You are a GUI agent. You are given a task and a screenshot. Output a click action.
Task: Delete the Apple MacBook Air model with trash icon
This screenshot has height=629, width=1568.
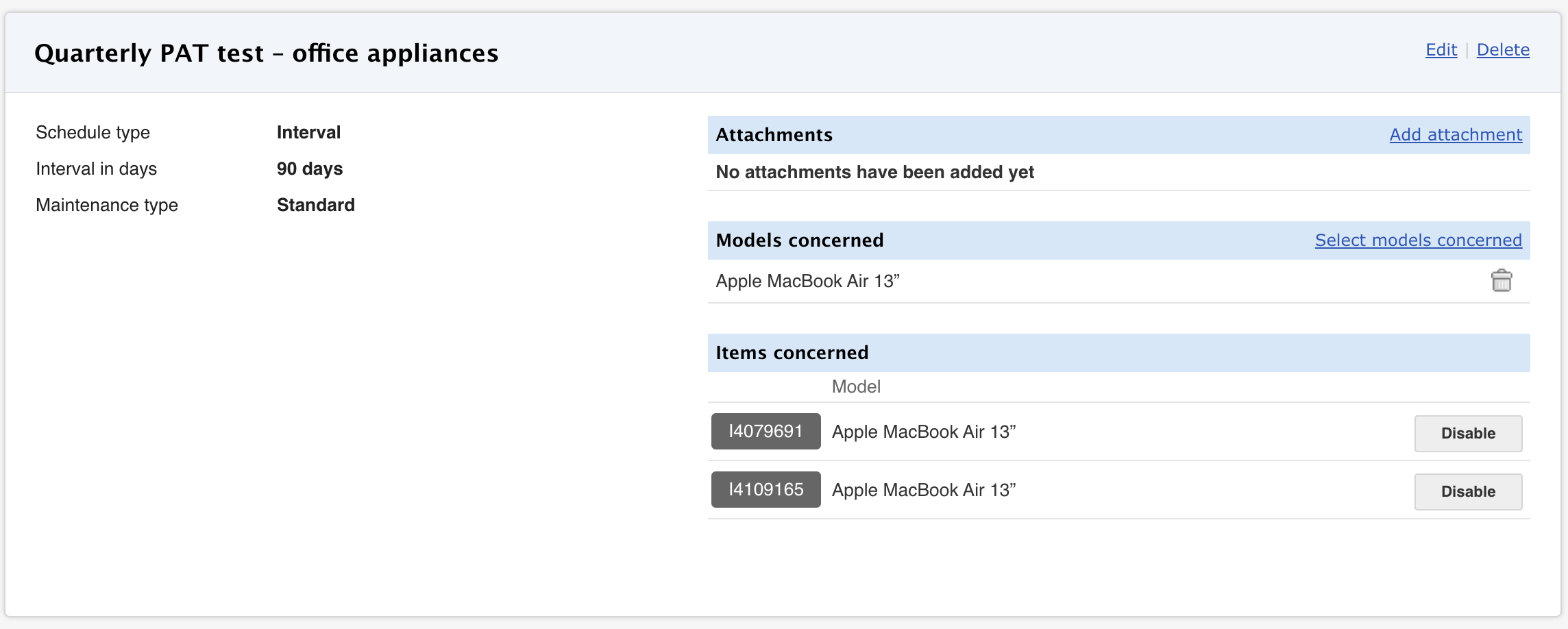[x=1501, y=281]
